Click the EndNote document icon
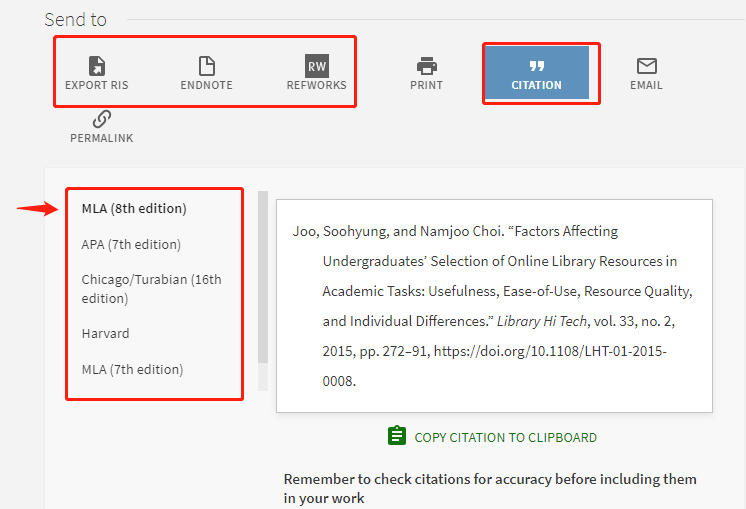This screenshot has width=746, height=509. coord(206,66)
